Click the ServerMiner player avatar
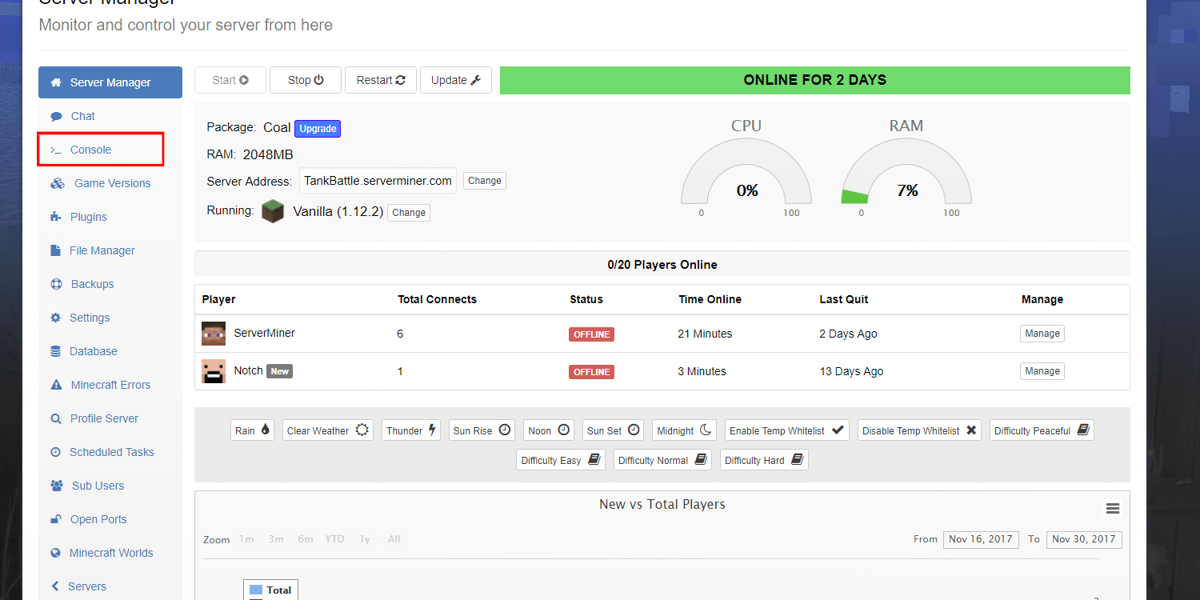The width and height of the screenshot is (1200, 600). pyautogui.click(x=213, y=334)
